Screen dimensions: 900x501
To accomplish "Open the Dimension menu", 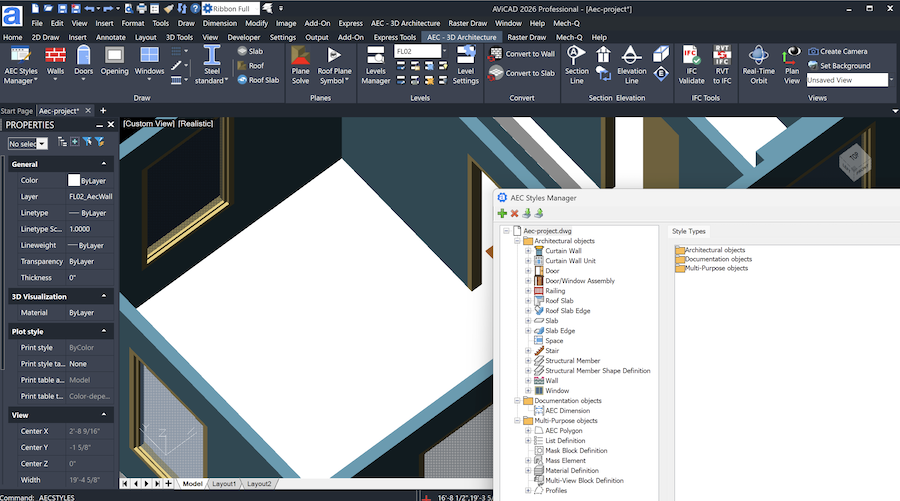I will click(219, 22).
